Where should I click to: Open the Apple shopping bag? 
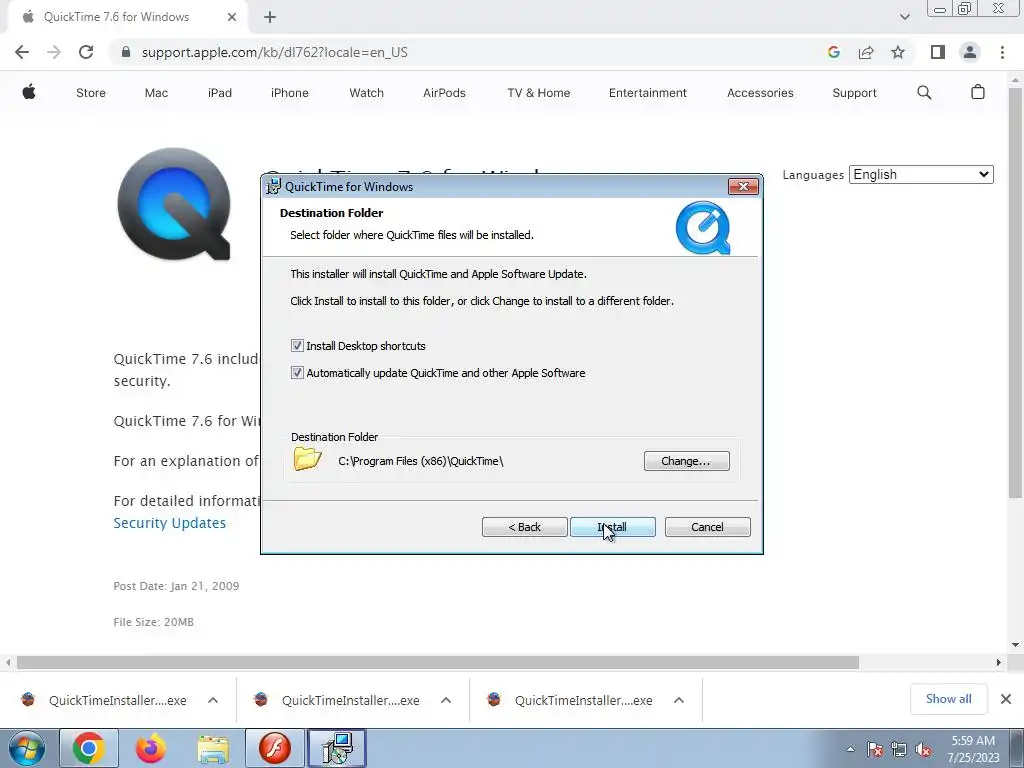[978, 92]
